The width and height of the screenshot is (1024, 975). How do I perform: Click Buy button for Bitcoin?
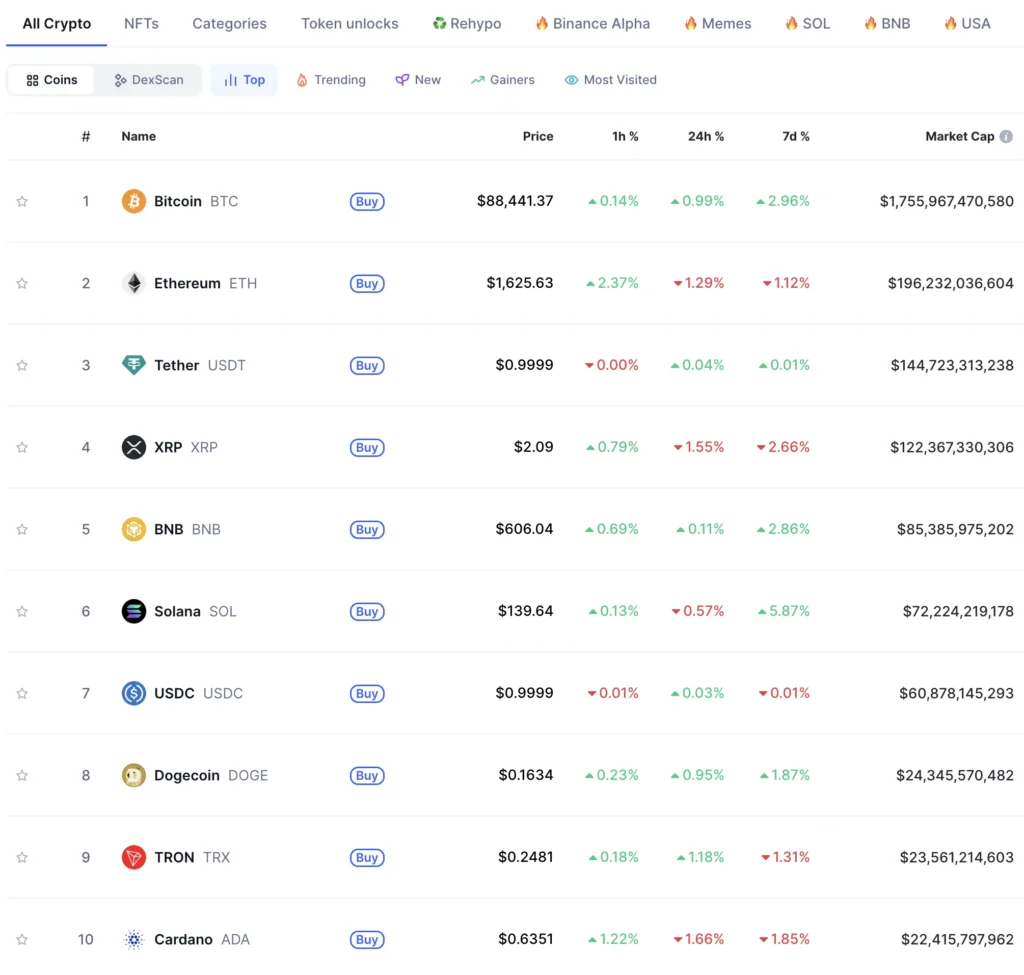coord(366,201)
